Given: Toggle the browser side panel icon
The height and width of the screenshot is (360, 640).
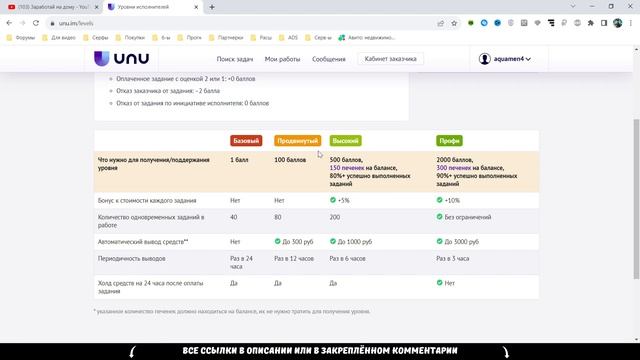Looking at the screenshot, I should [604, 23].
